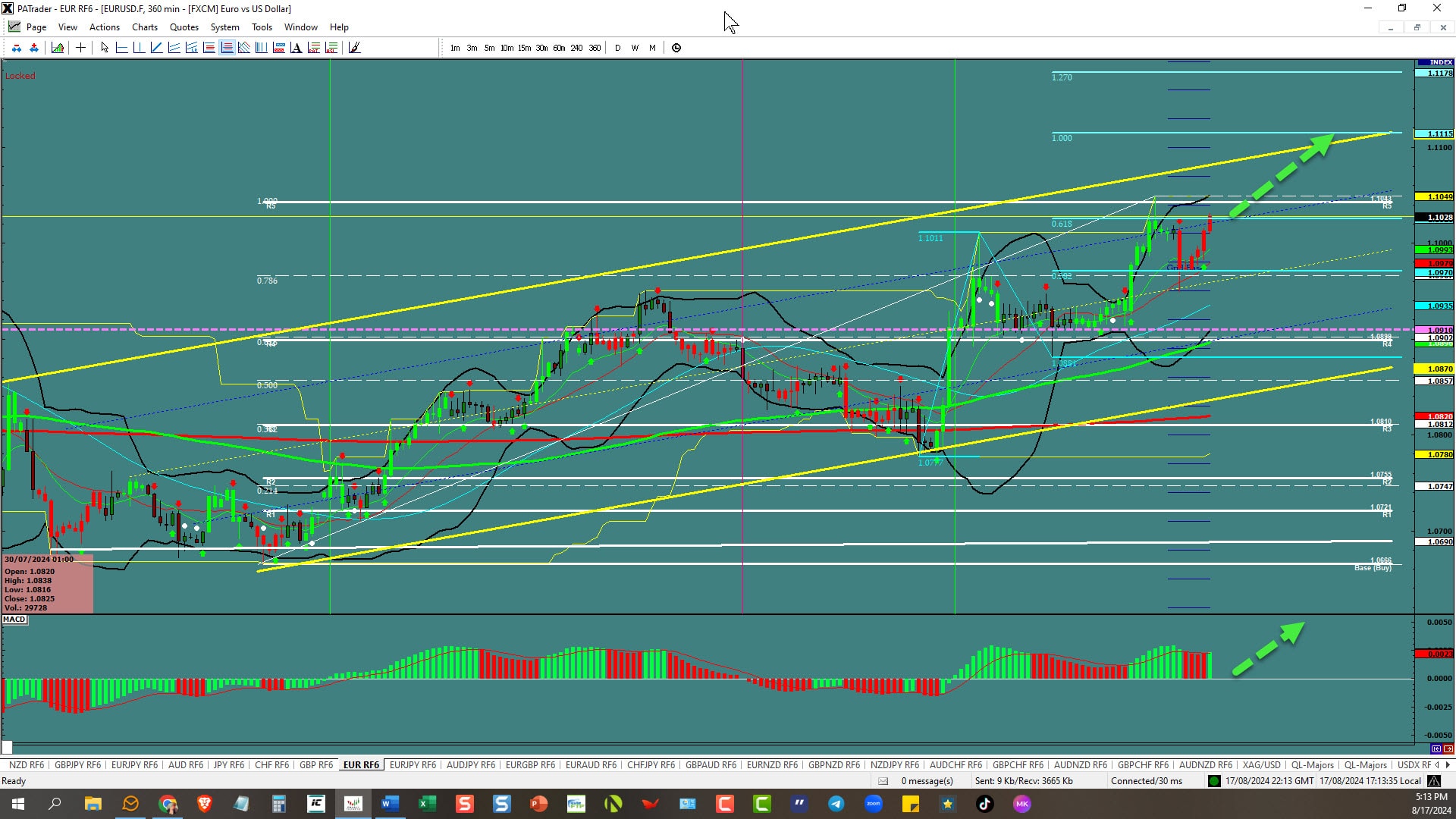The width and height of the screenshot is (1456, 819).
Task: Select the arrow pointer tool
Action: point(104,48)
